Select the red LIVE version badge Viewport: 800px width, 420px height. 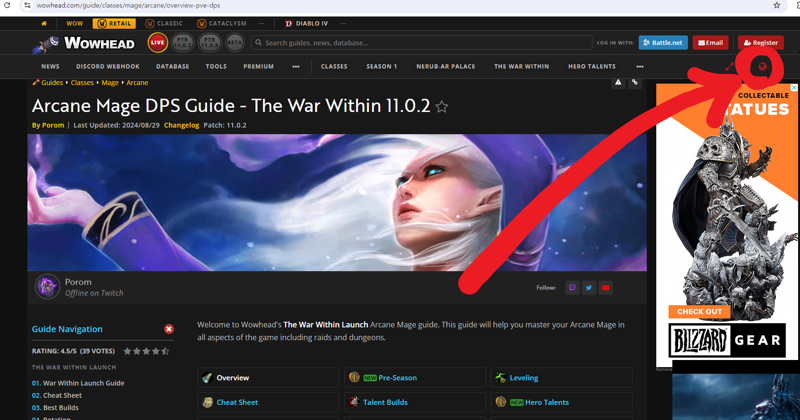click(158, 43)
